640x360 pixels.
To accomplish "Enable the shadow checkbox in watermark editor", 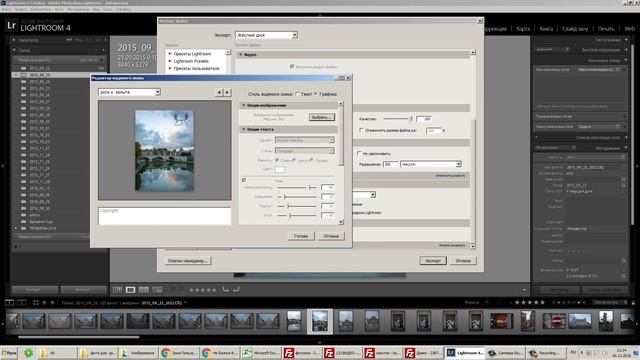I will (244, 180).
